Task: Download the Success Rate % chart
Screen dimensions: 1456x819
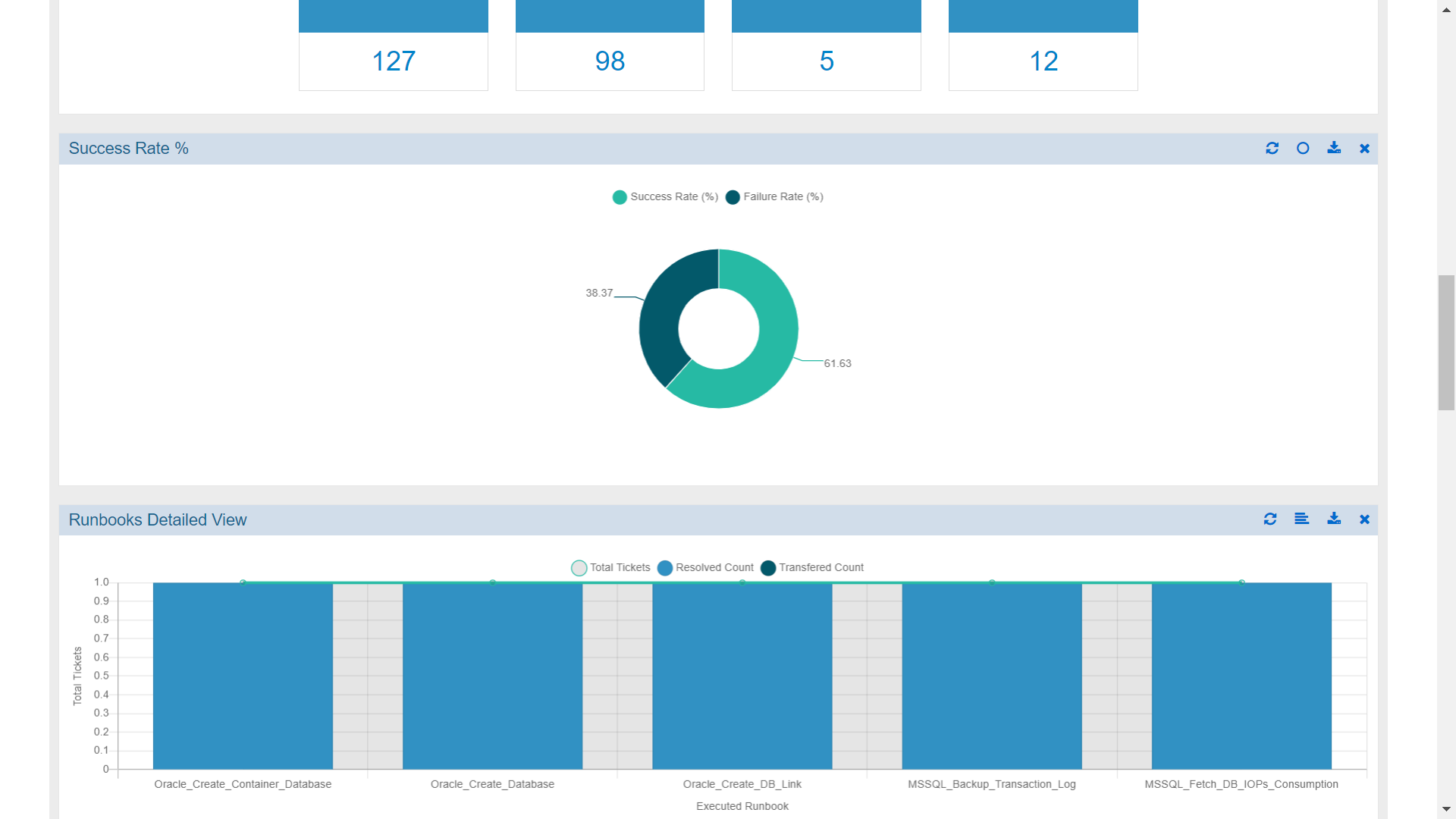Action: [1334, 149]
